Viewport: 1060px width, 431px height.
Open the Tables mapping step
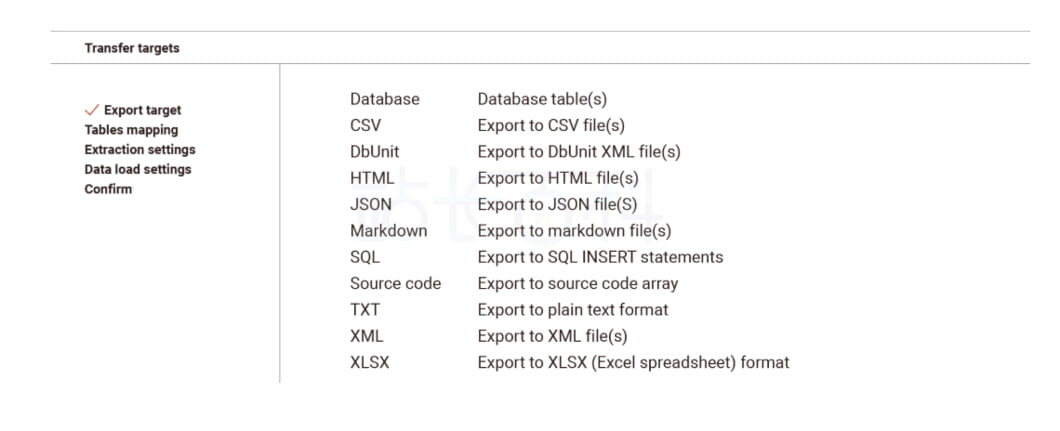click(x=131, y=130)
